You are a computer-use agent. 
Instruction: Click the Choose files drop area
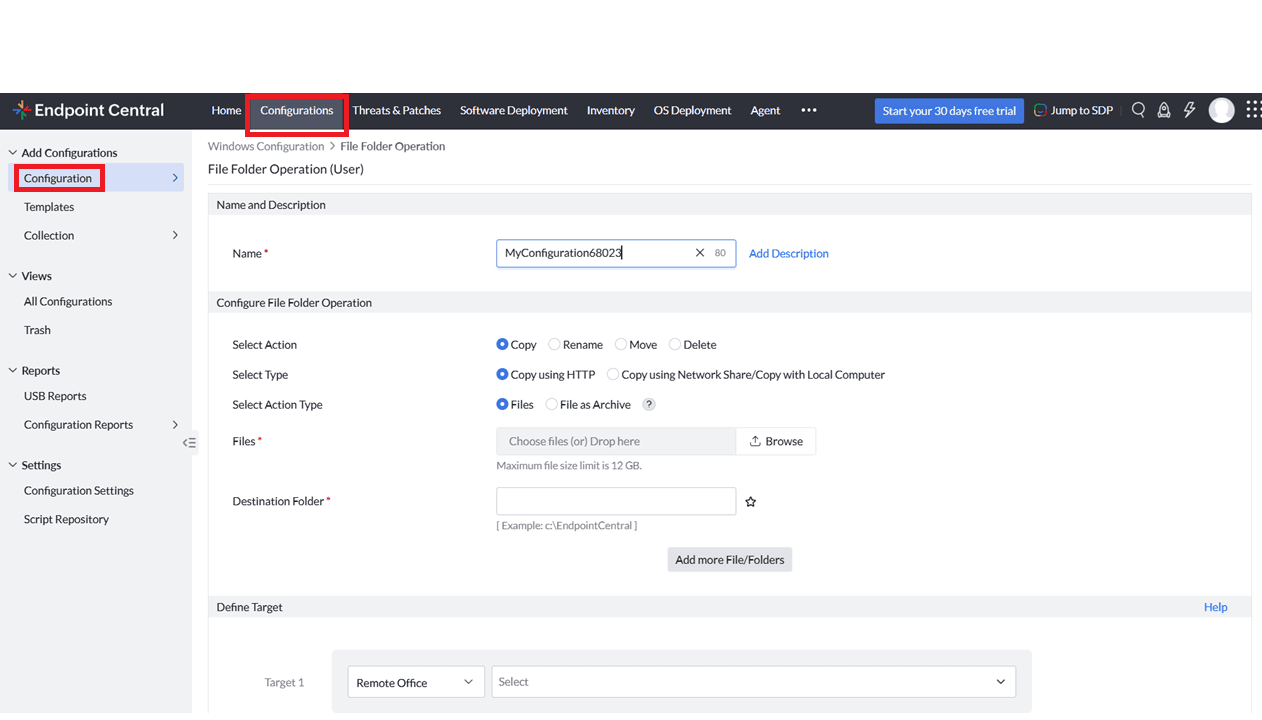coord(616,441)
